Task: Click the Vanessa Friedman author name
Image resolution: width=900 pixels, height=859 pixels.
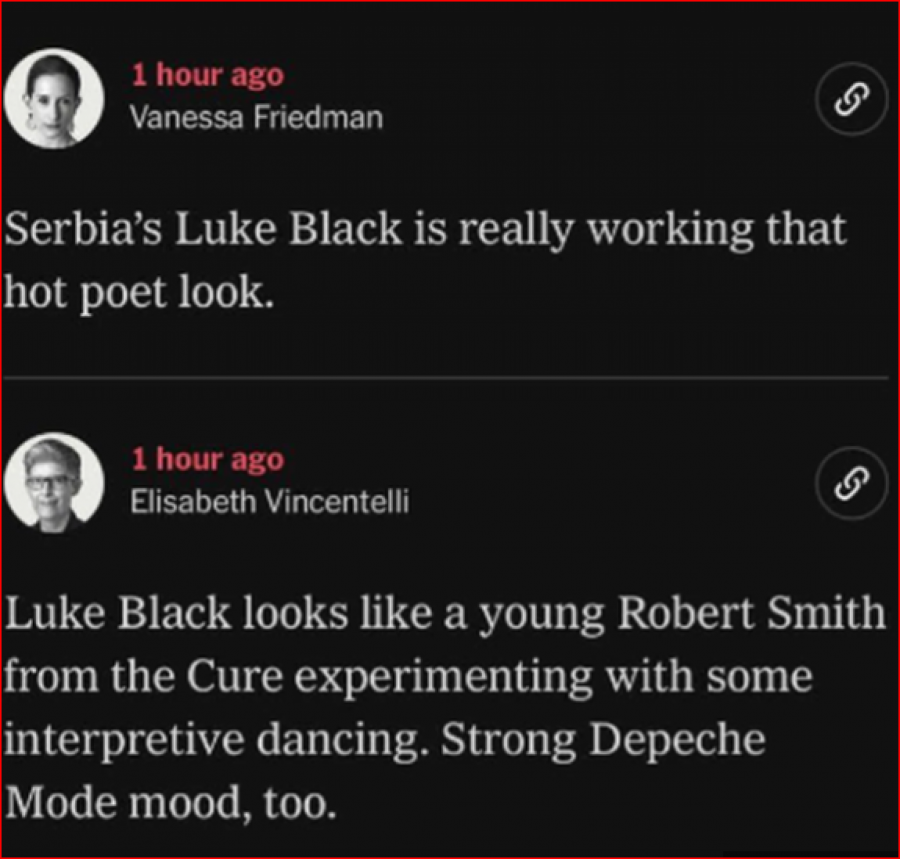Action: point(256,118)
